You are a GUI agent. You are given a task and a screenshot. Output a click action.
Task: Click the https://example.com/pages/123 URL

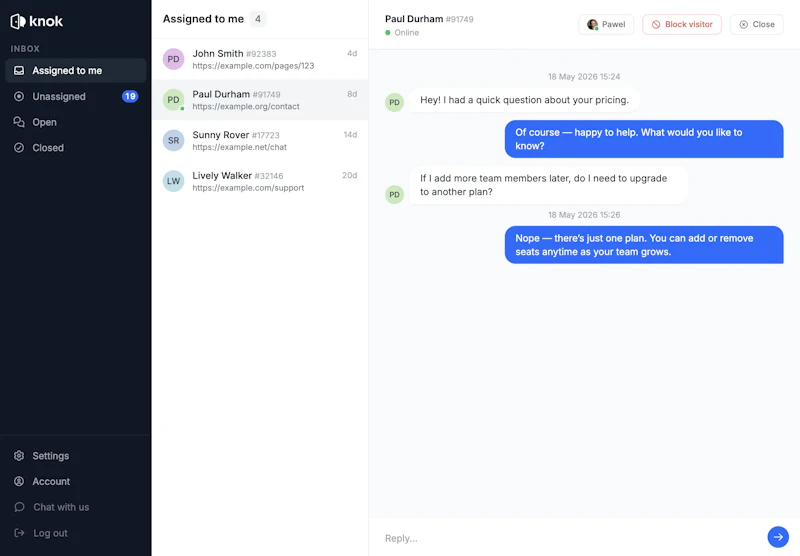[x=253, y=66]
